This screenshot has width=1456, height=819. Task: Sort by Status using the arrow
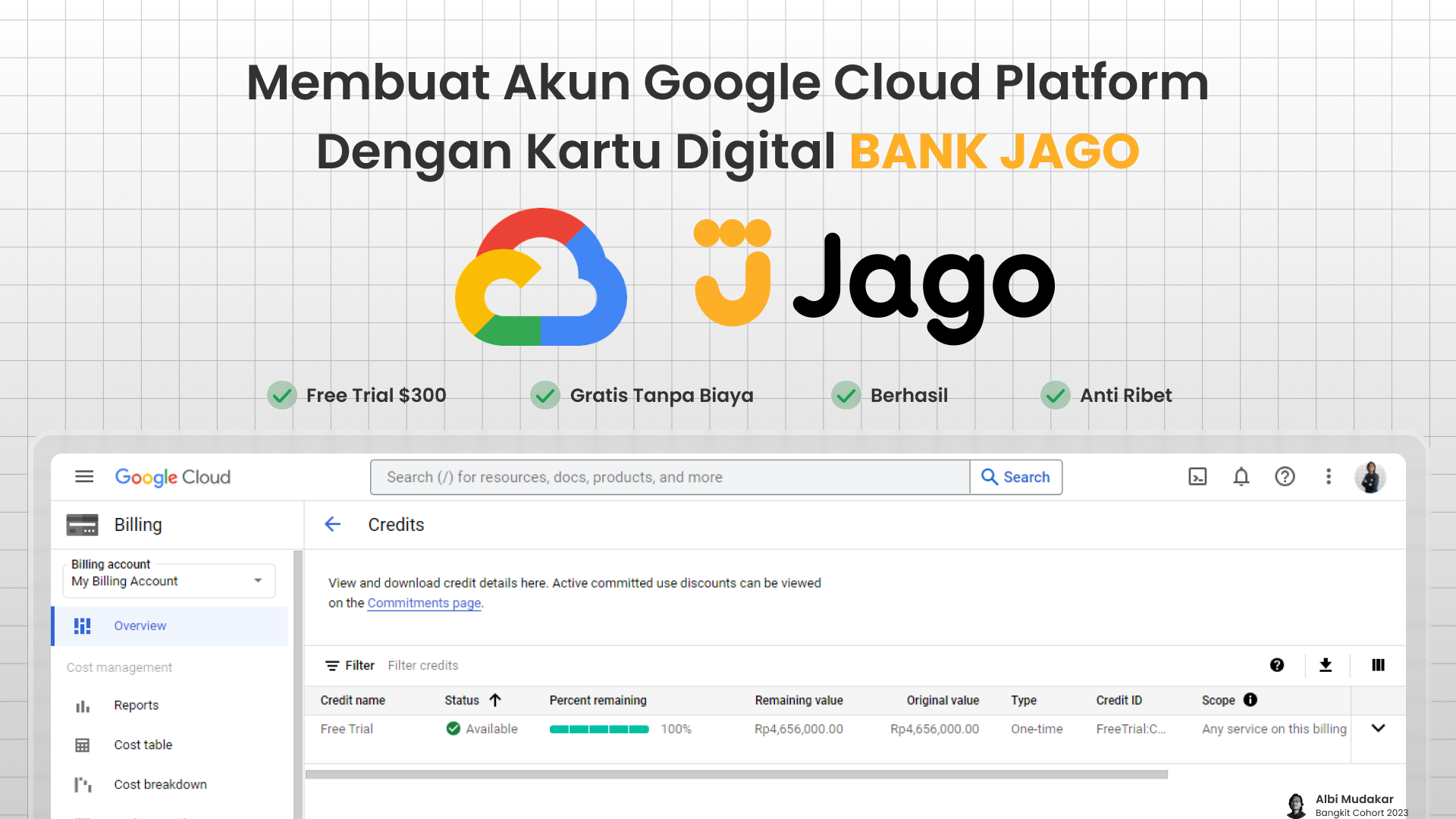click(495, 700)
